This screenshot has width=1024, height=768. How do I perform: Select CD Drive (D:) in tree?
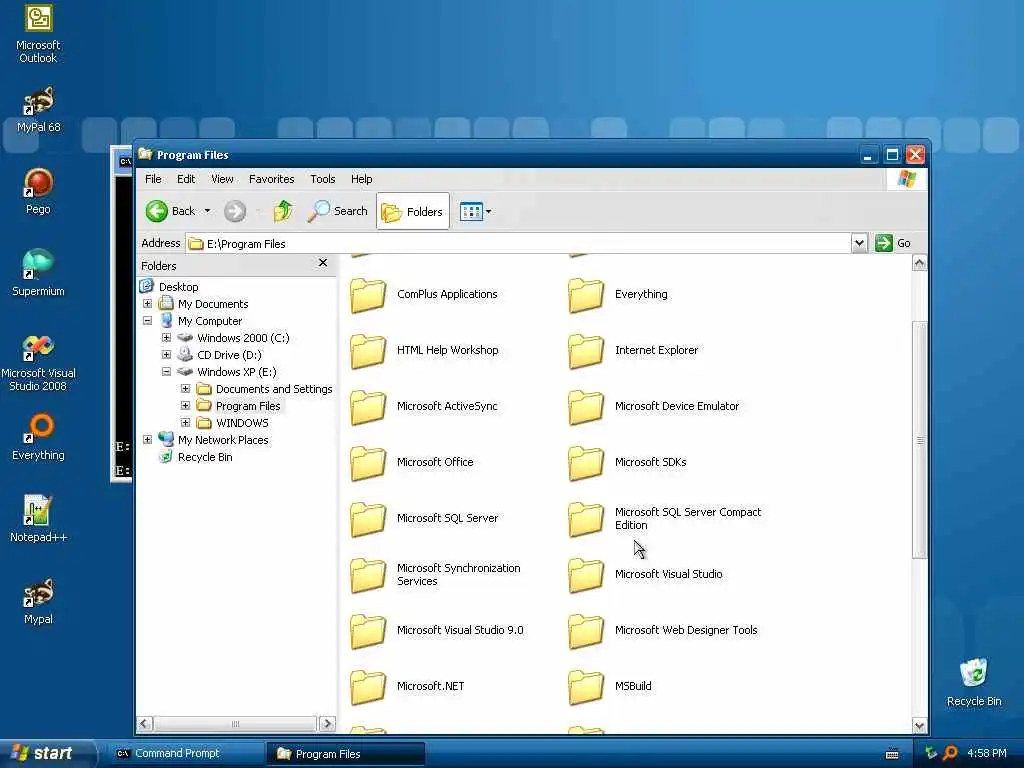click(x=229, y=355)
